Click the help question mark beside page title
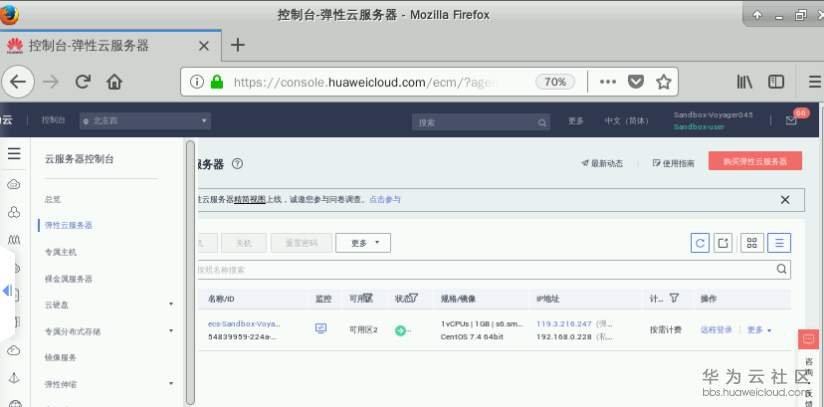This screenshot has height=407, width=824. [x=237, y=164]
